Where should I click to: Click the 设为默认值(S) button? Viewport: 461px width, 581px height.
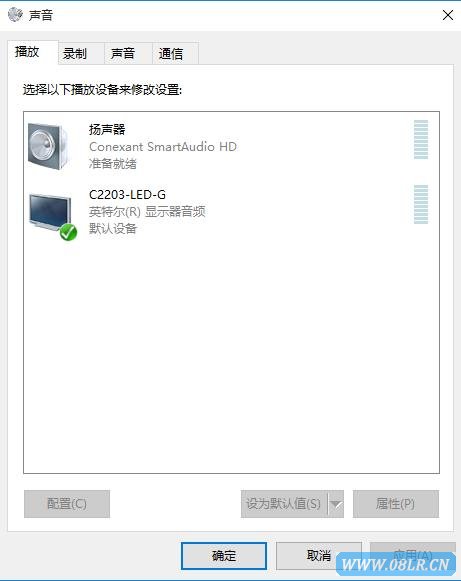(284, 504)
